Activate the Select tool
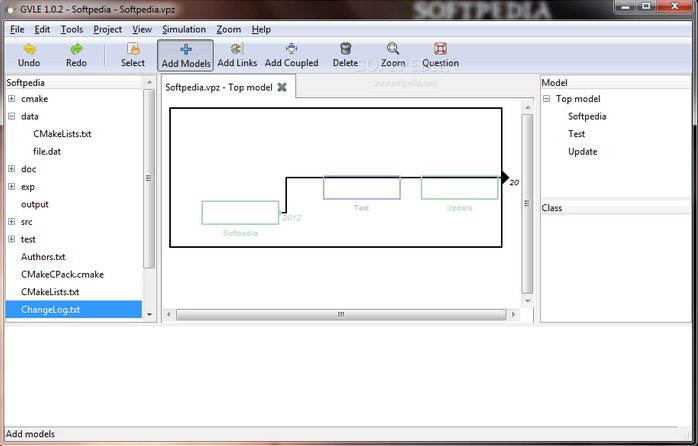This screenshot has height=446, width=698. (x=133, y=49)
